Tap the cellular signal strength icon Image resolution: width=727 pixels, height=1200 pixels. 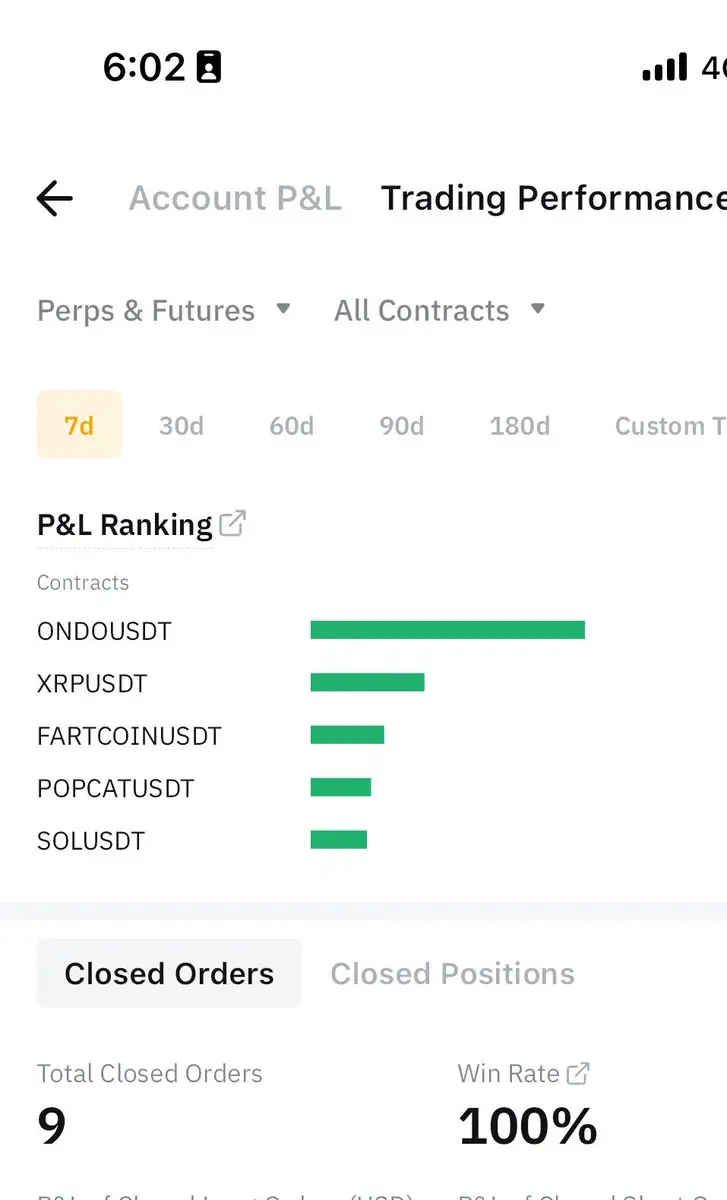[x=664, y=67]
